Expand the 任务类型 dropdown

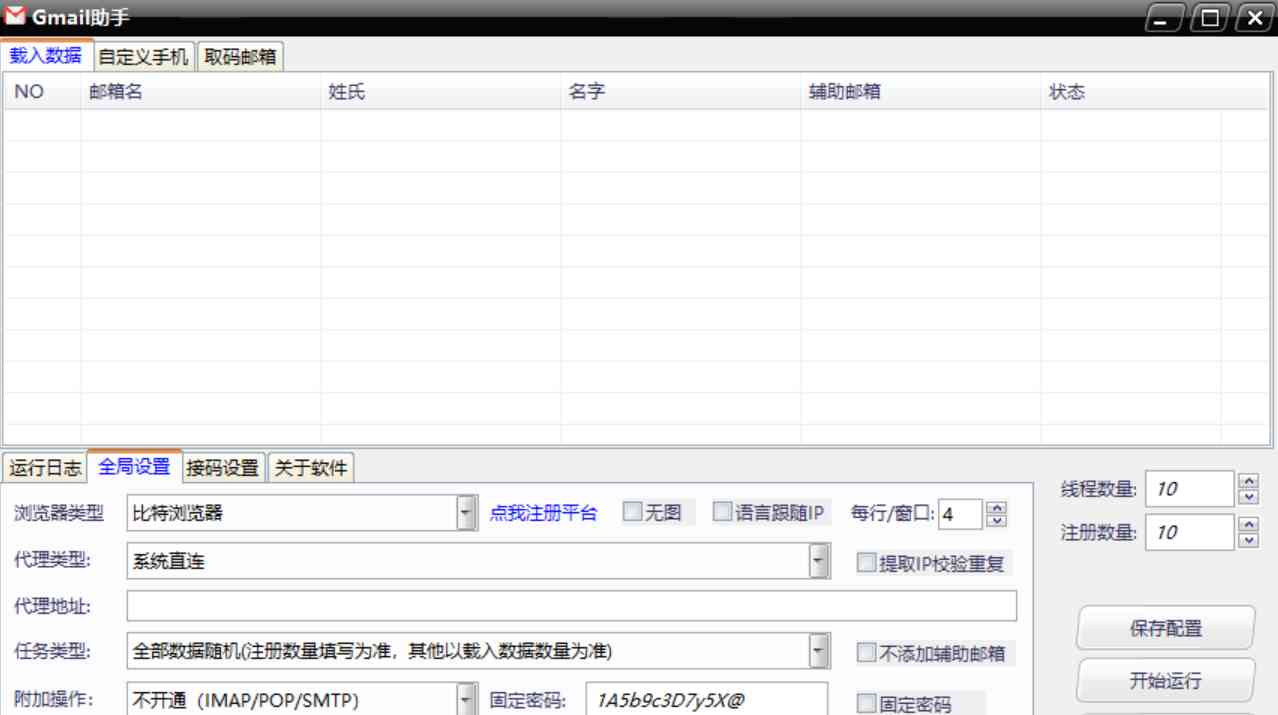(820, 652)
